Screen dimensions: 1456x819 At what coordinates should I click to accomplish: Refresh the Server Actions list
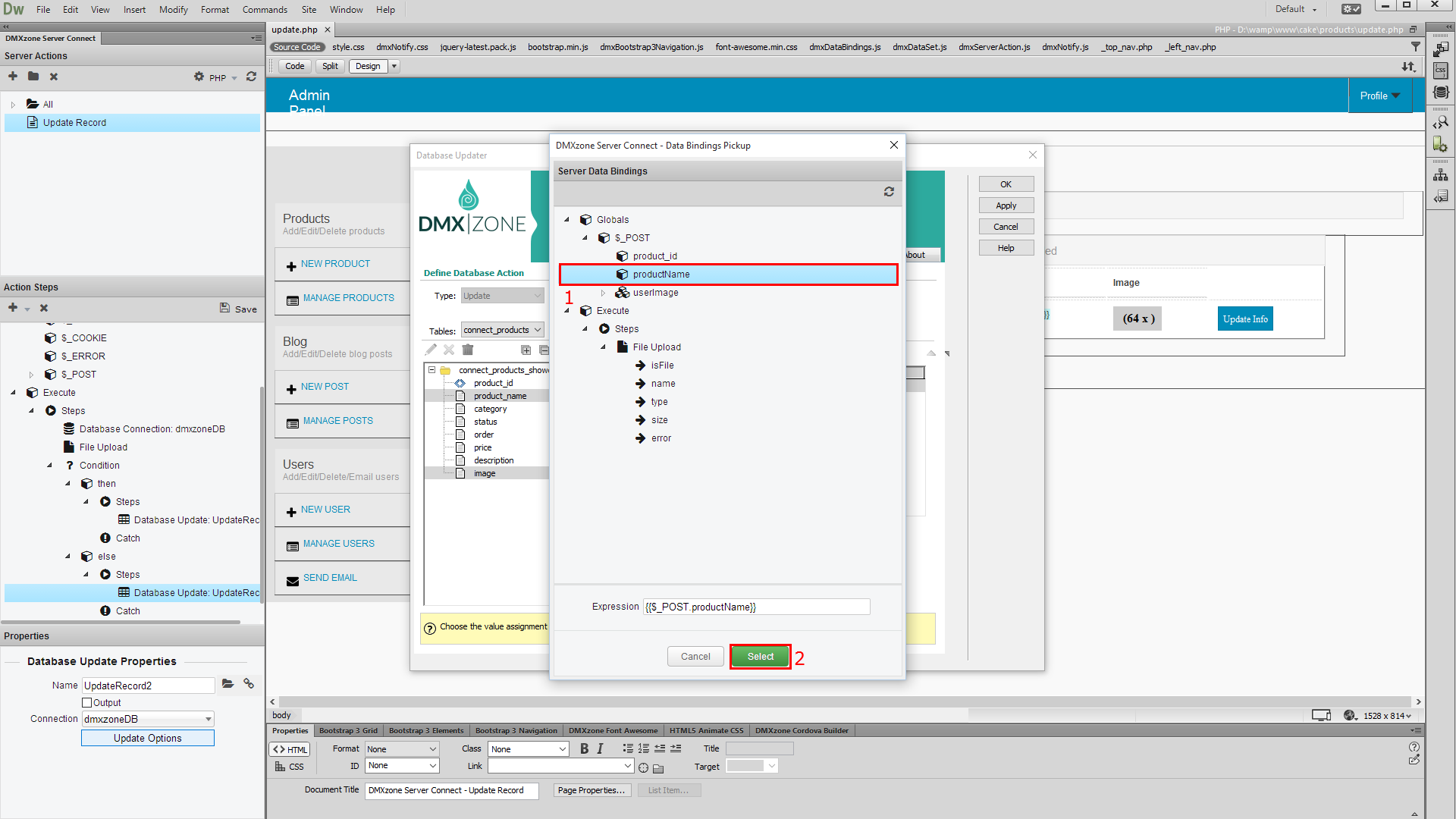pyautogui.click(x=251, y=77)
